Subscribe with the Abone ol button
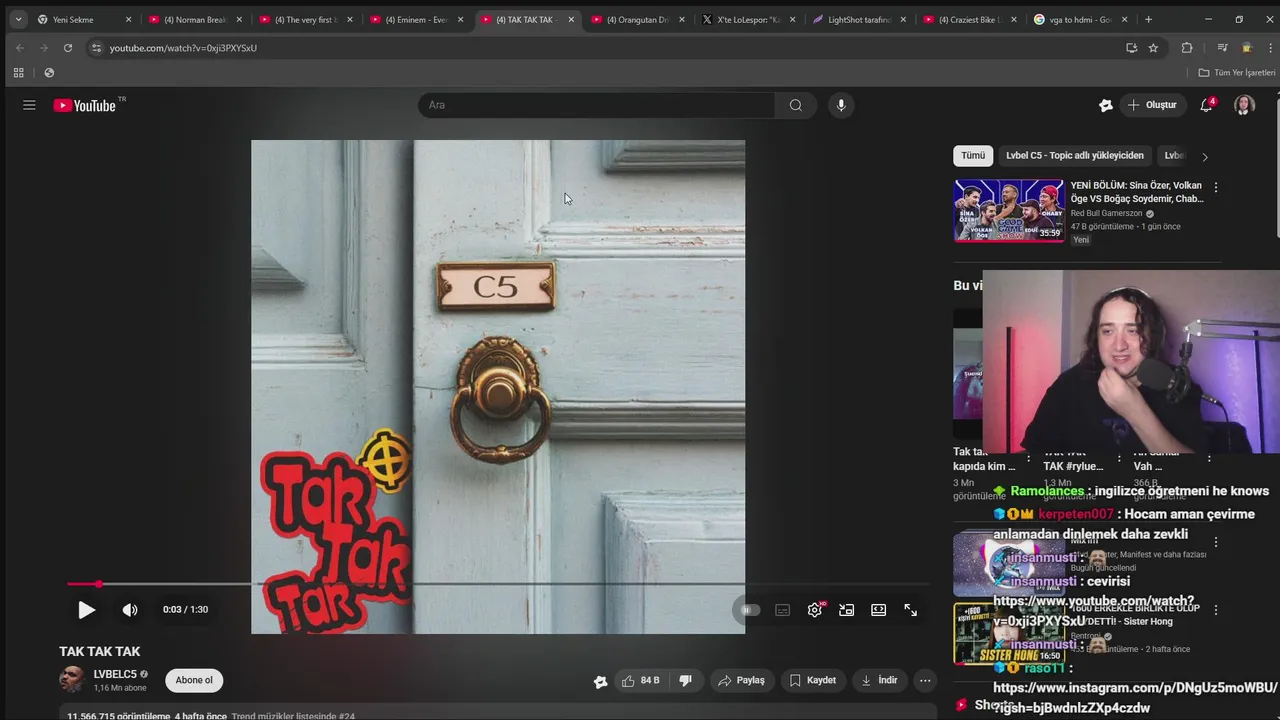The image size is (1280, 720). click(x=194, y=681)
